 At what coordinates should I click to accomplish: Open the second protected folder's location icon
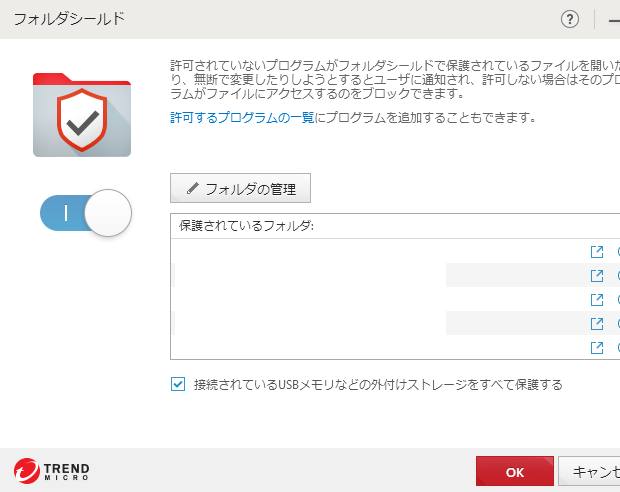(x=597, y=276)
